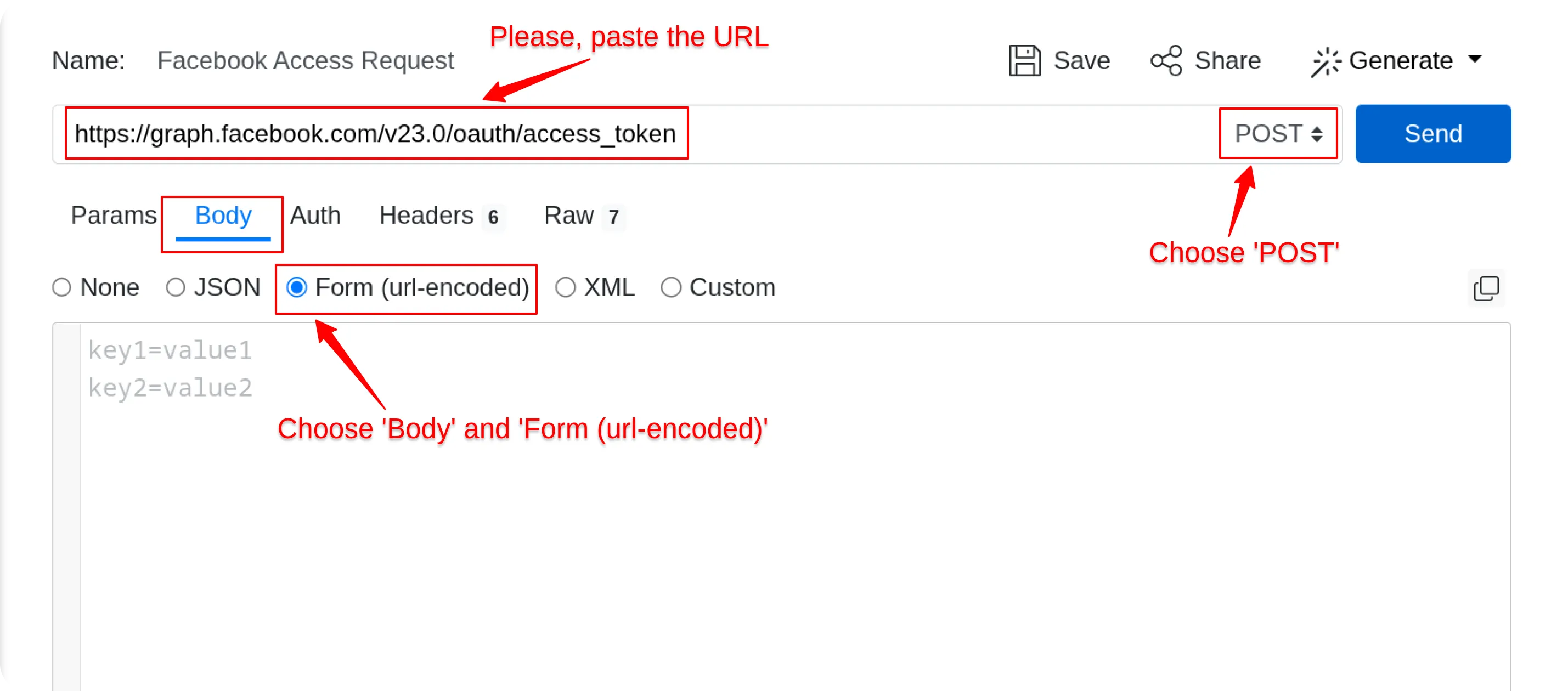Click the Save floppy disk icon
Viewport: 1568px width, 691px height.
pos(1024,60)
